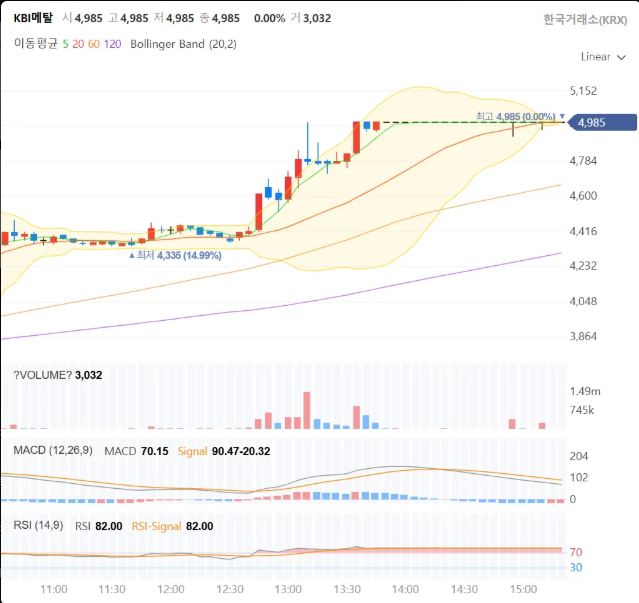Select the 60-period moving average label
The width and height of the screenshot is (639, 603).
[94, 44]
